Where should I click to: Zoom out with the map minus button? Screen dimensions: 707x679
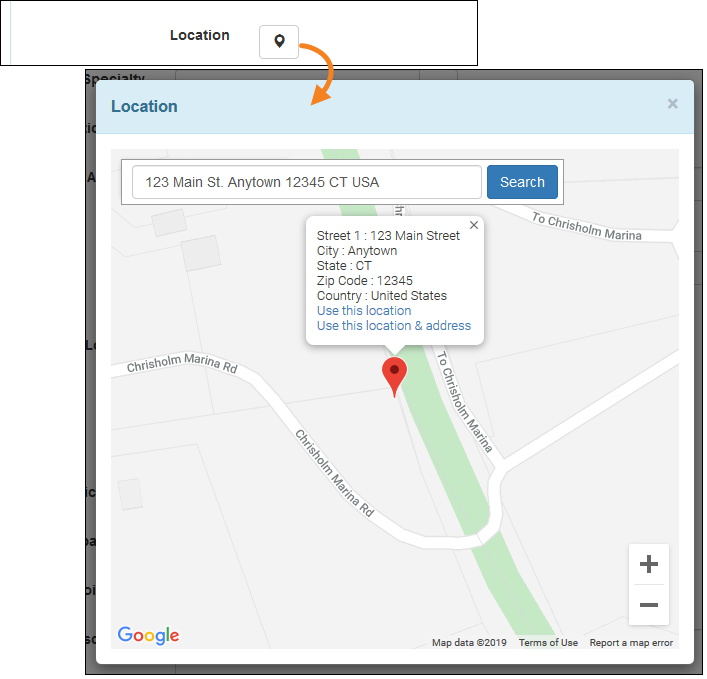(648, 605)
